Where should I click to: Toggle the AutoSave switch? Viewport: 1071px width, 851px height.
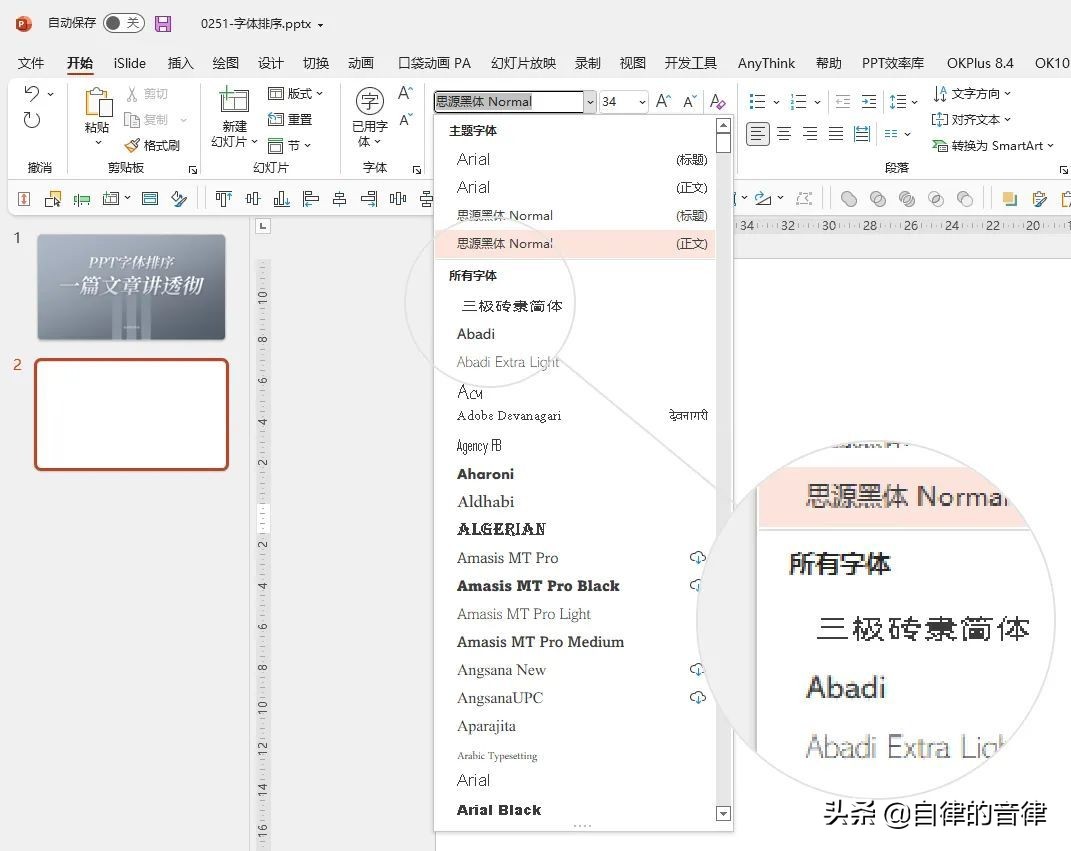124,23
